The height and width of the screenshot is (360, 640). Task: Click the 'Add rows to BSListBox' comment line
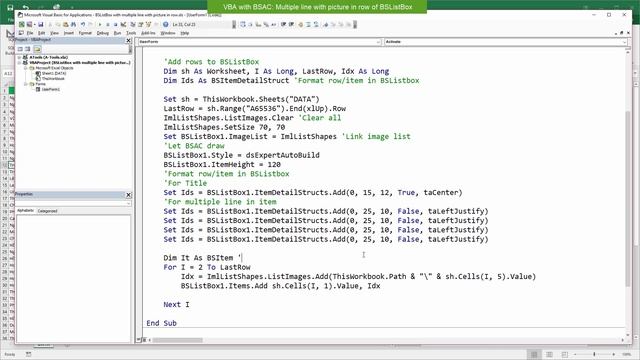coord(211,62)
